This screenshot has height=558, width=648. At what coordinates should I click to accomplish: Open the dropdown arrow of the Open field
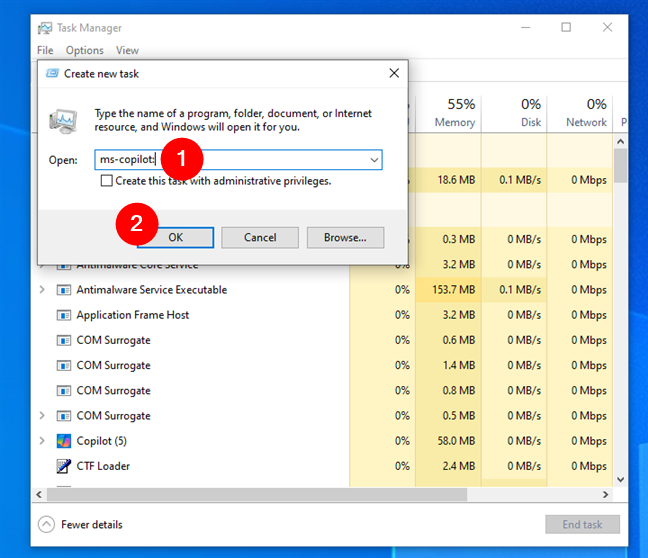click(374, 160)
